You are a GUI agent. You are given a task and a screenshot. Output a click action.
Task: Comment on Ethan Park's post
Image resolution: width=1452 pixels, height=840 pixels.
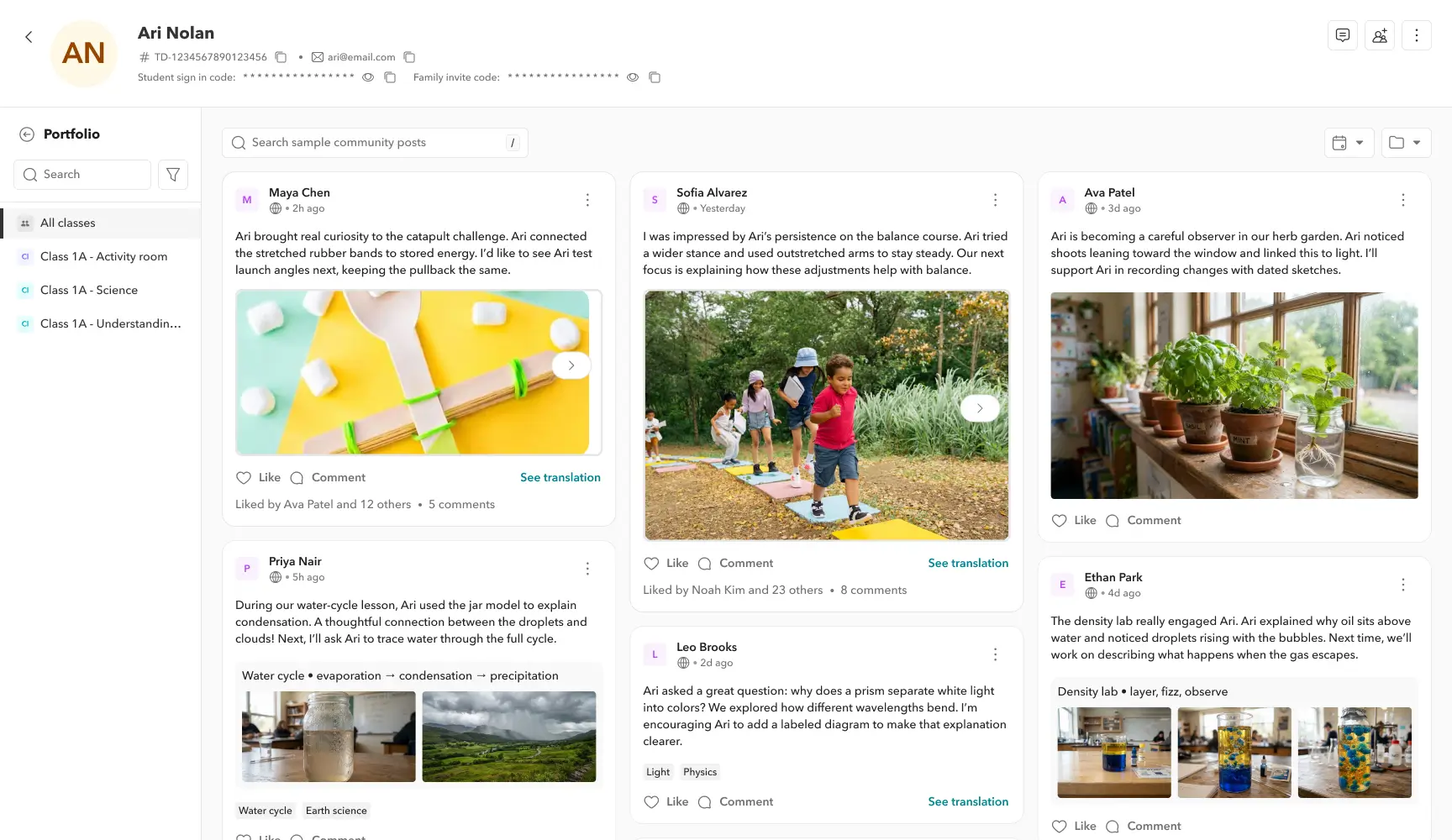tap(1144, 826)
